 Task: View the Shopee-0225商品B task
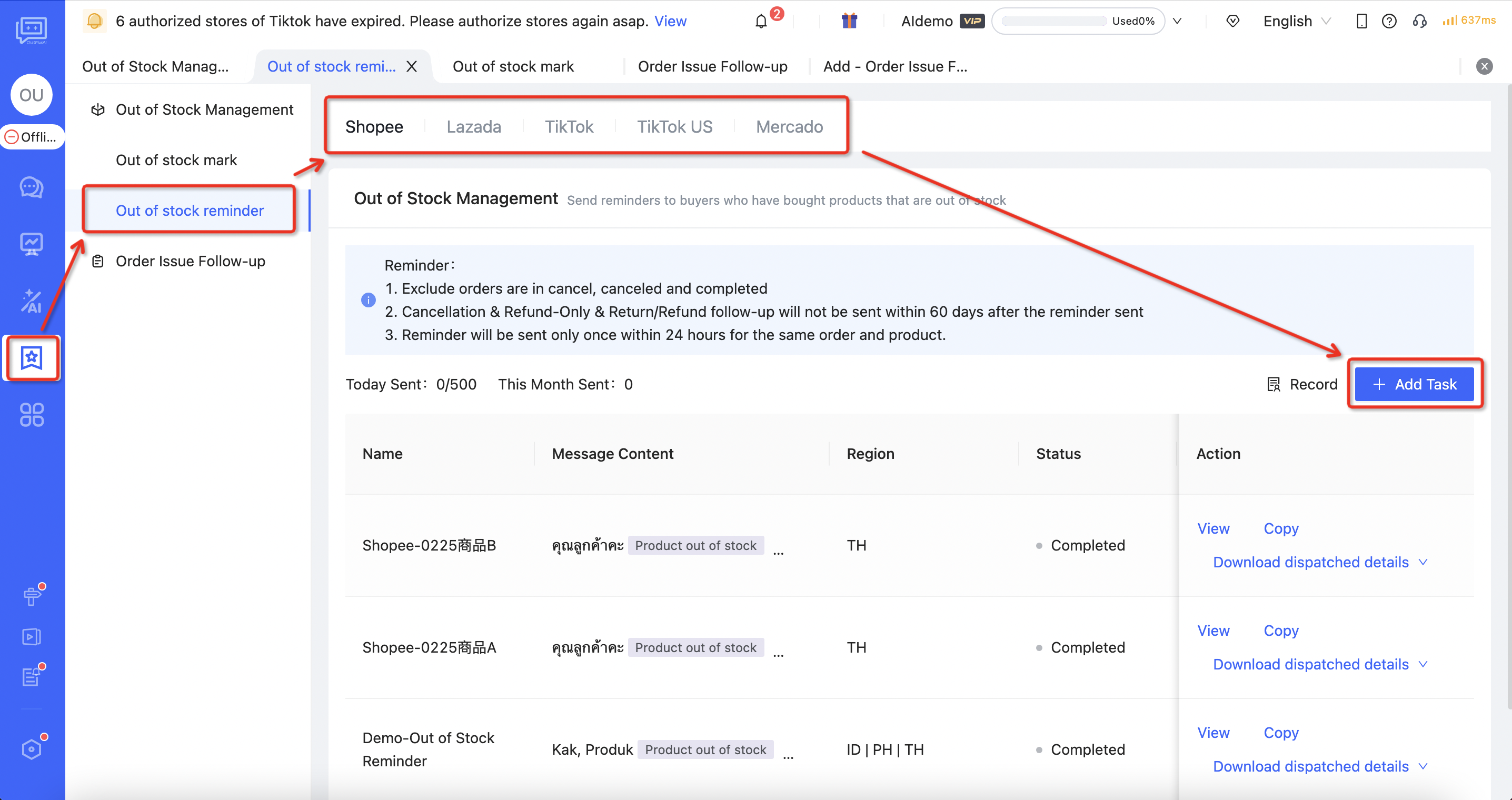click(x=1213, y=528)
